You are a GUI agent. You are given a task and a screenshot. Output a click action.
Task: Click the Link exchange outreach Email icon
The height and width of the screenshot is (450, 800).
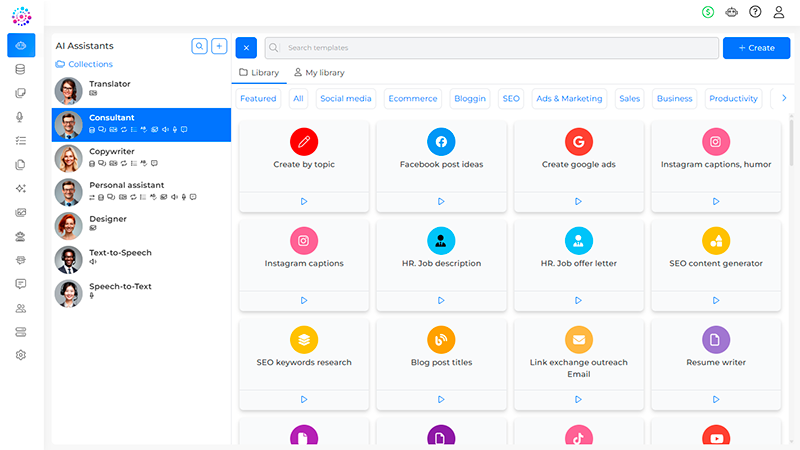pos(579,340)
